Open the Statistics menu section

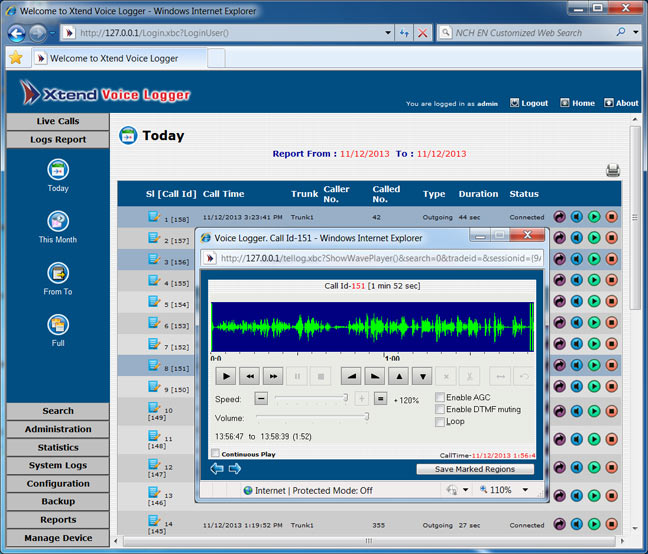[x=58, y=447]
